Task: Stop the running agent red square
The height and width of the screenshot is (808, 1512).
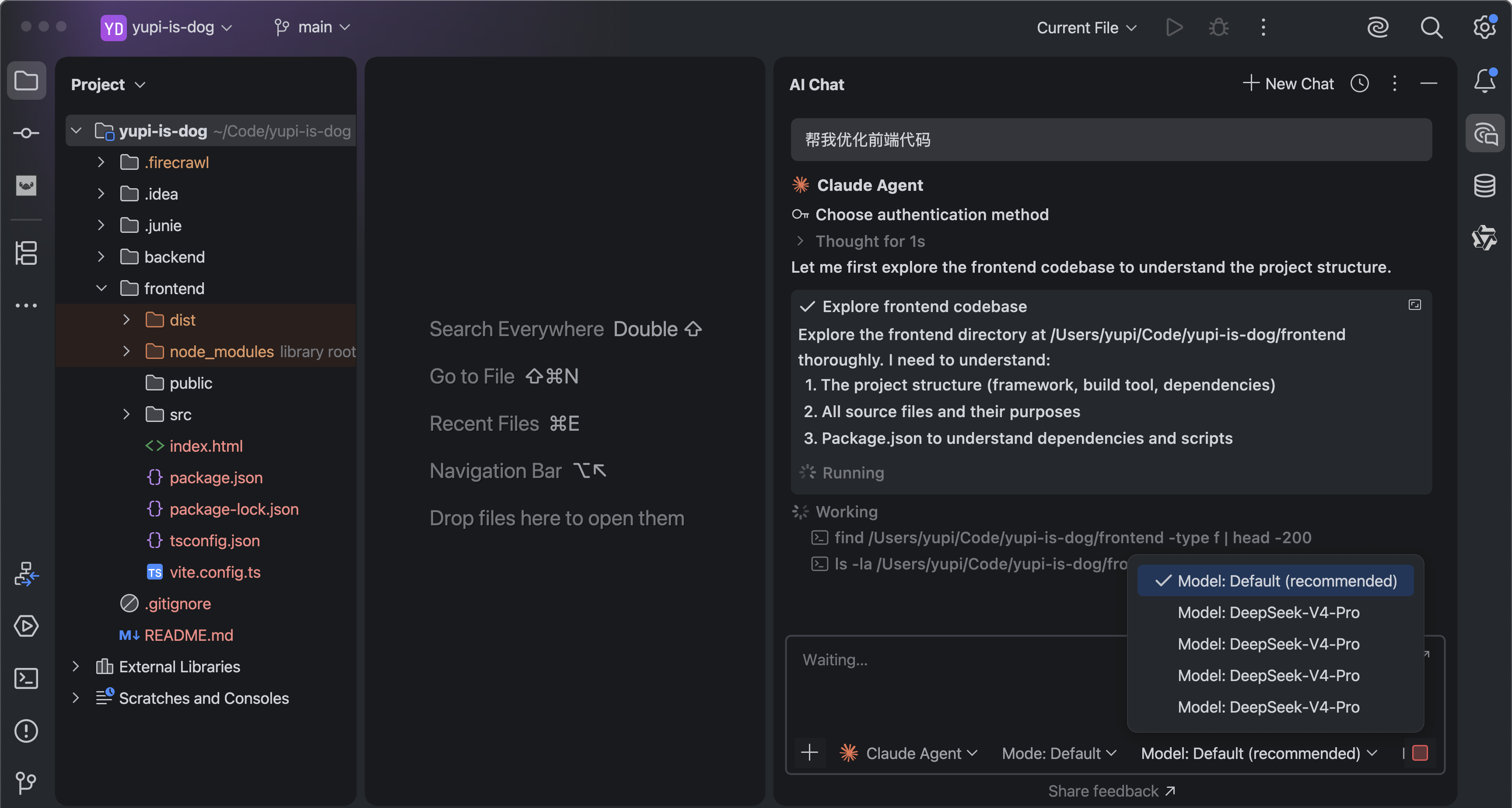Action: (1420, 753)
